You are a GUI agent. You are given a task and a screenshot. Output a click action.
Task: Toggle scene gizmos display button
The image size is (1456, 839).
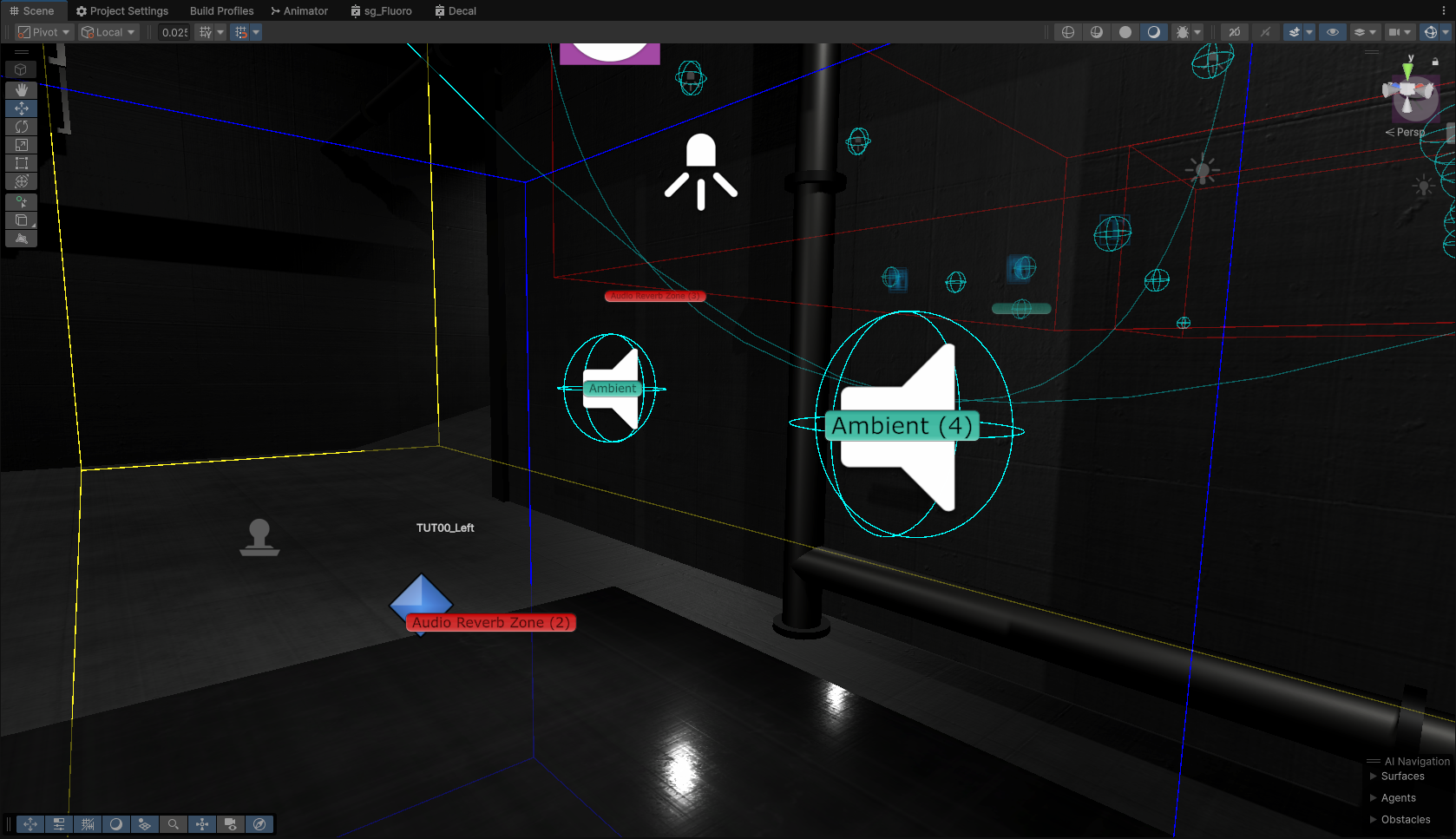pos(1431,32)
